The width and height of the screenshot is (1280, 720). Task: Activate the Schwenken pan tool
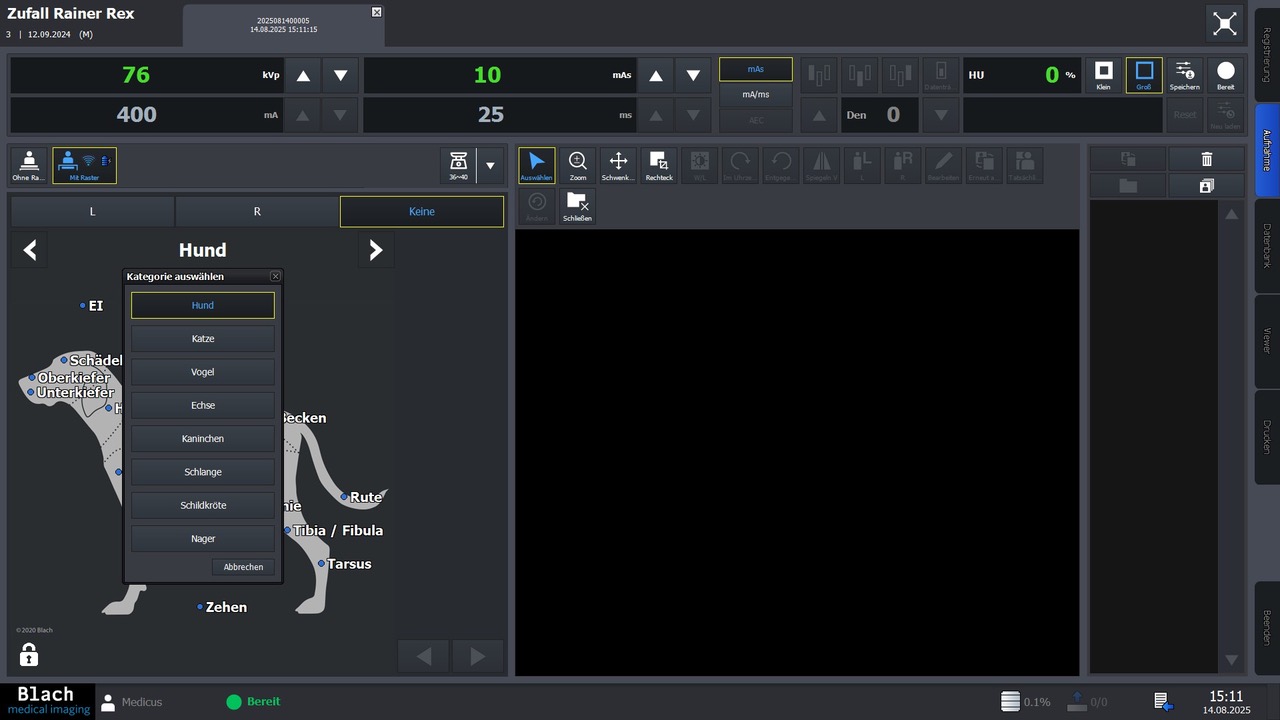(618, 165)
